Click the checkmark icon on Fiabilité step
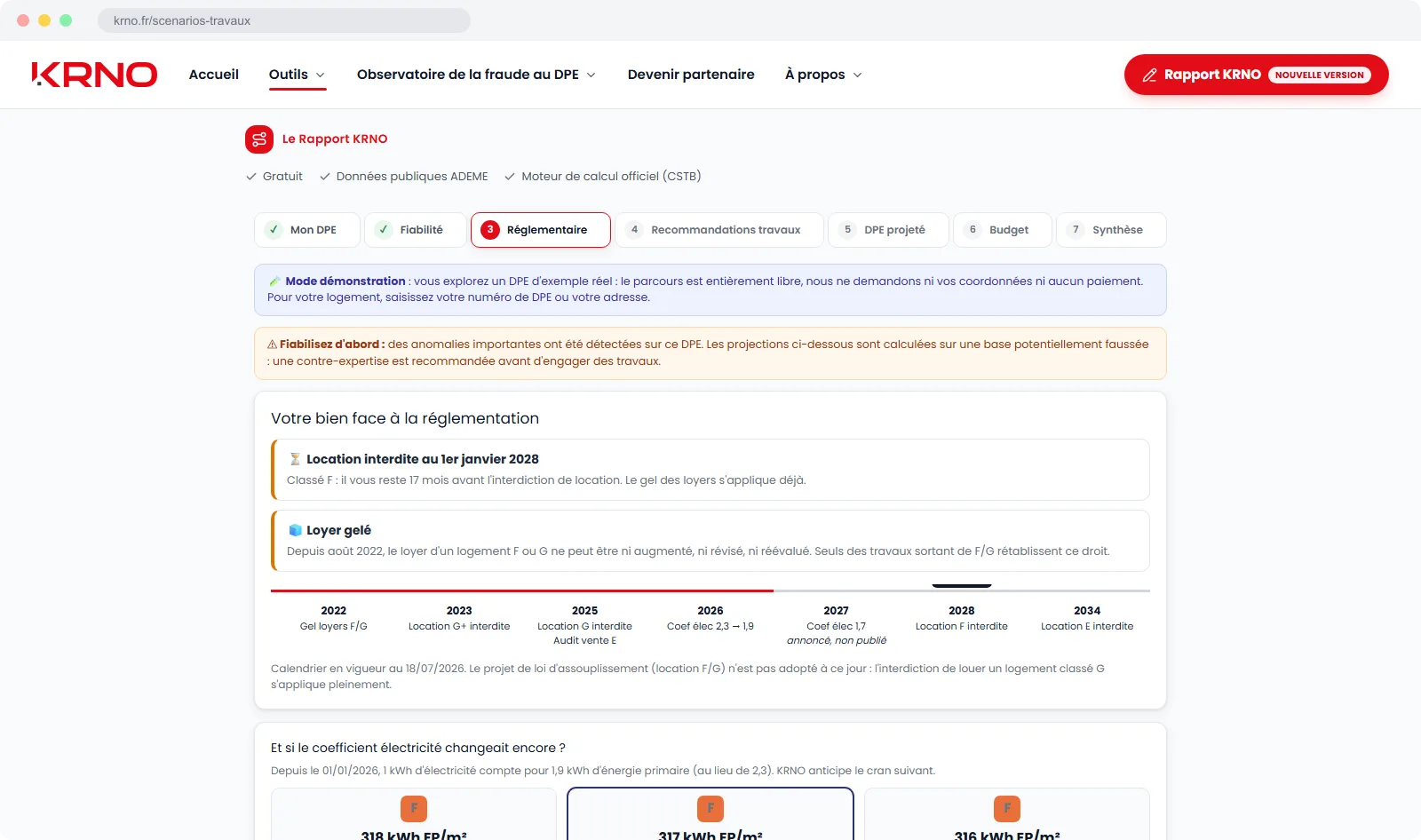This screenshot has width=1421, height=840. click(384, 230)
